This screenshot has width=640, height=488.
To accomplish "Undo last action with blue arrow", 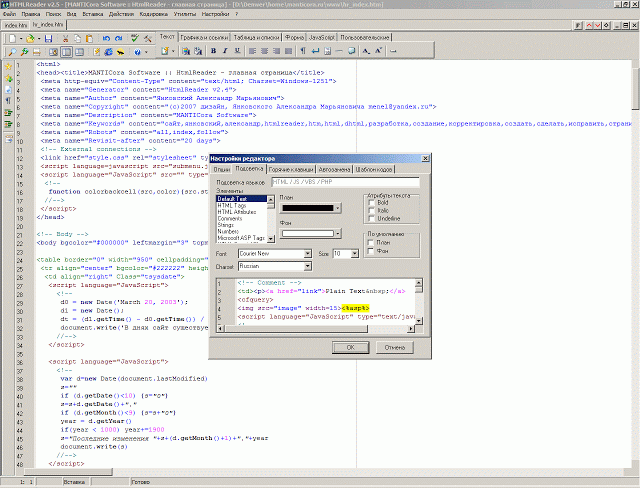I will [x=106, y=39].
